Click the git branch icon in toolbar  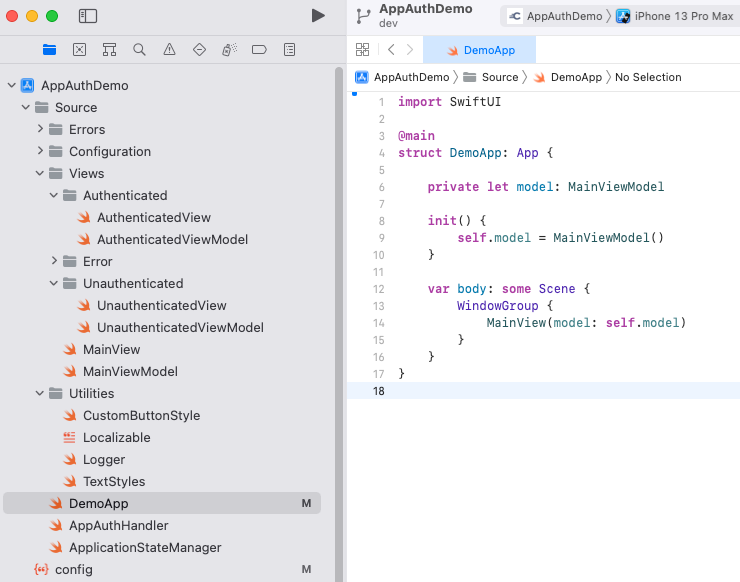363,16
